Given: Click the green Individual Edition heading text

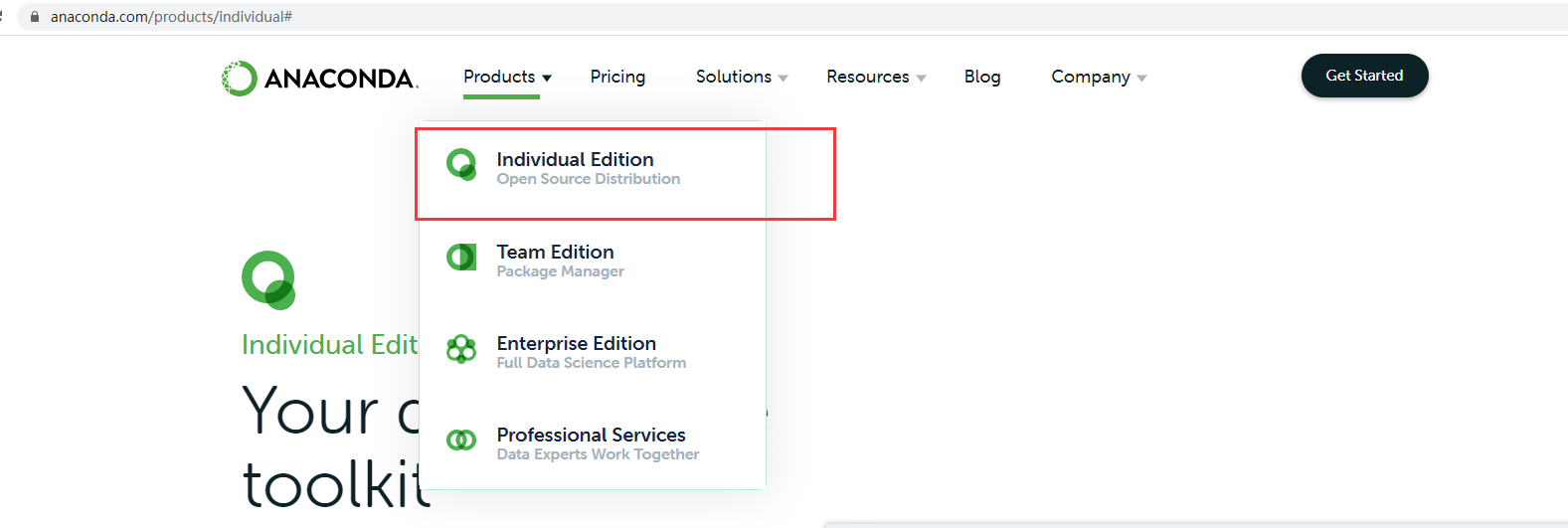Looking at the screenshot, I should coord(329,344).
